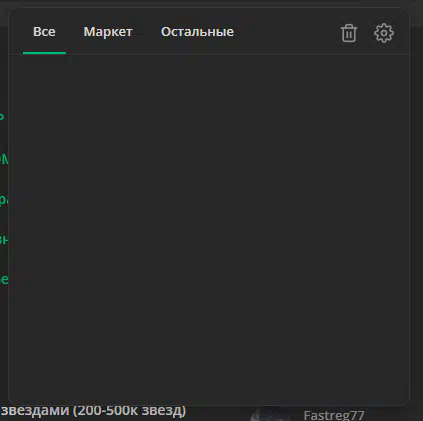Screen dimensions: 423x421
Task: Click the second cut-off green link
Action: pos(4,159)
